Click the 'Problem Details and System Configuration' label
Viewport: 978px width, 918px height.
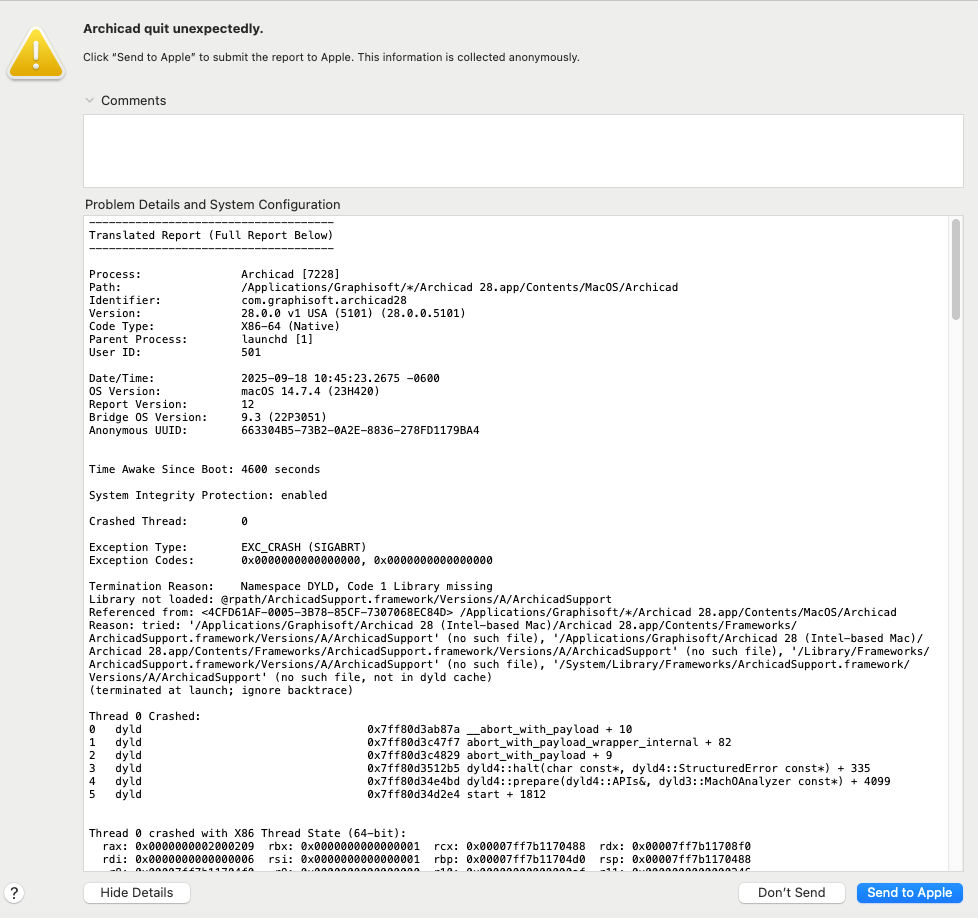pyautogui.click(x=213, y=205)
